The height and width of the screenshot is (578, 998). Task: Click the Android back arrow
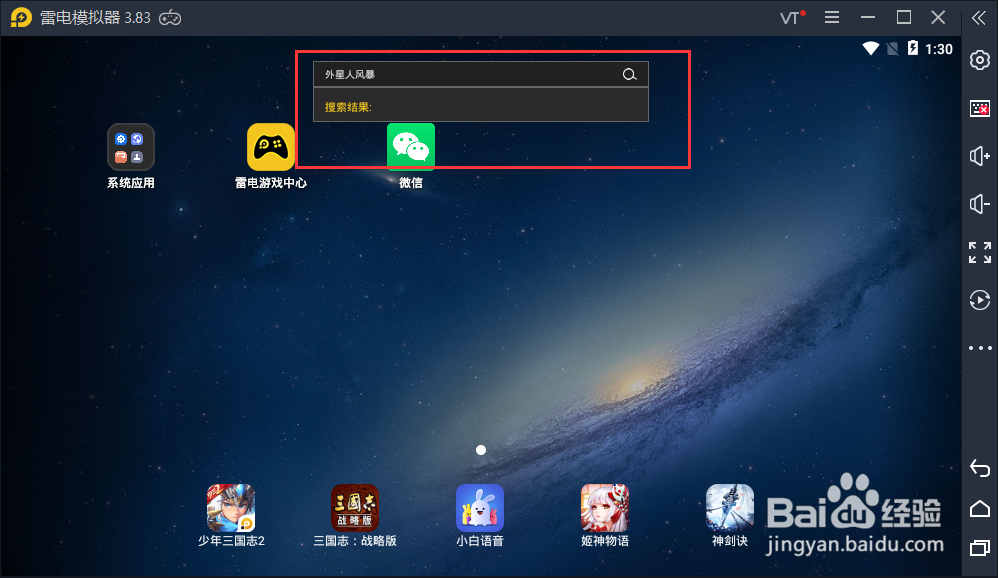point(980,469)
